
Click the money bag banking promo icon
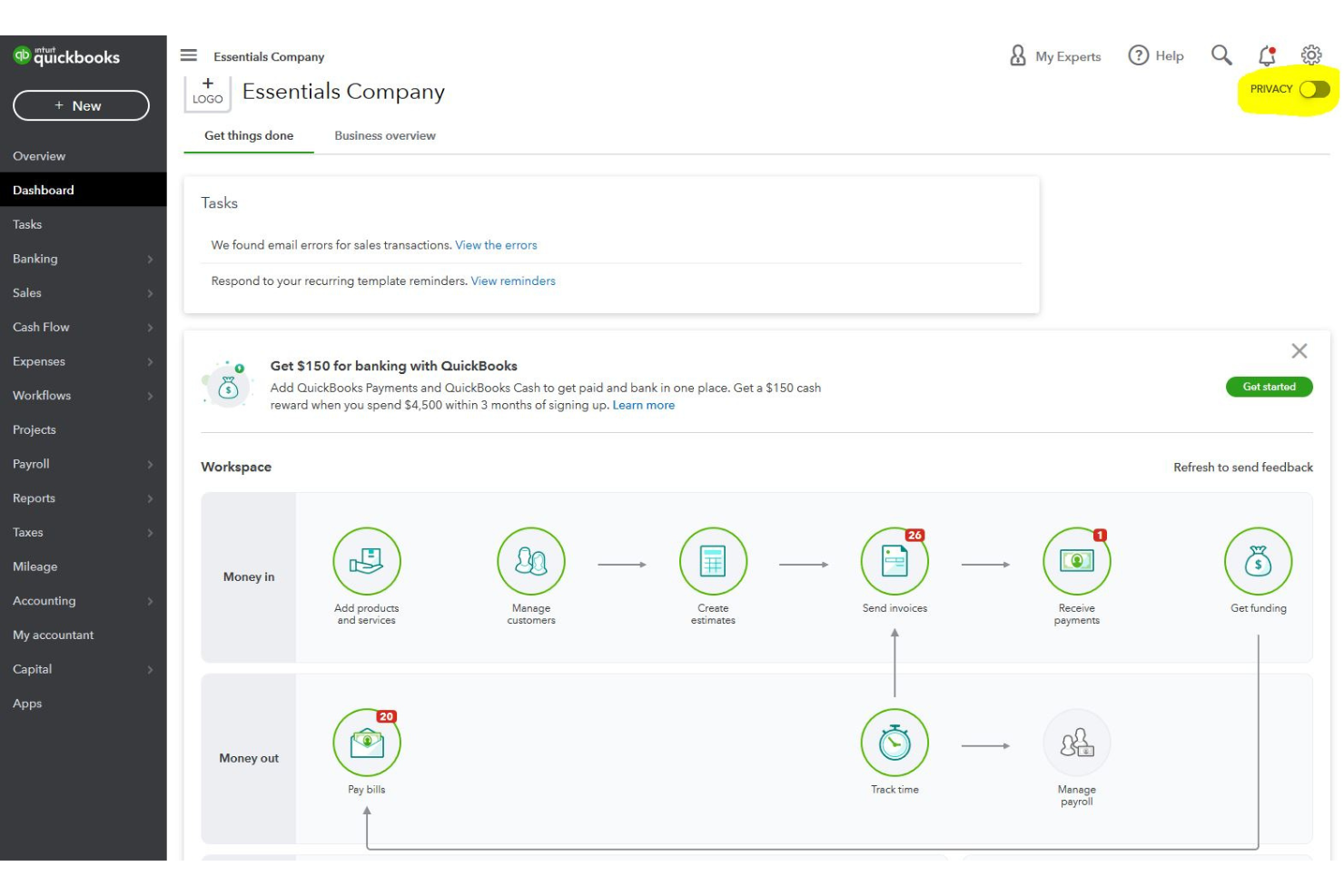point(227,385)
